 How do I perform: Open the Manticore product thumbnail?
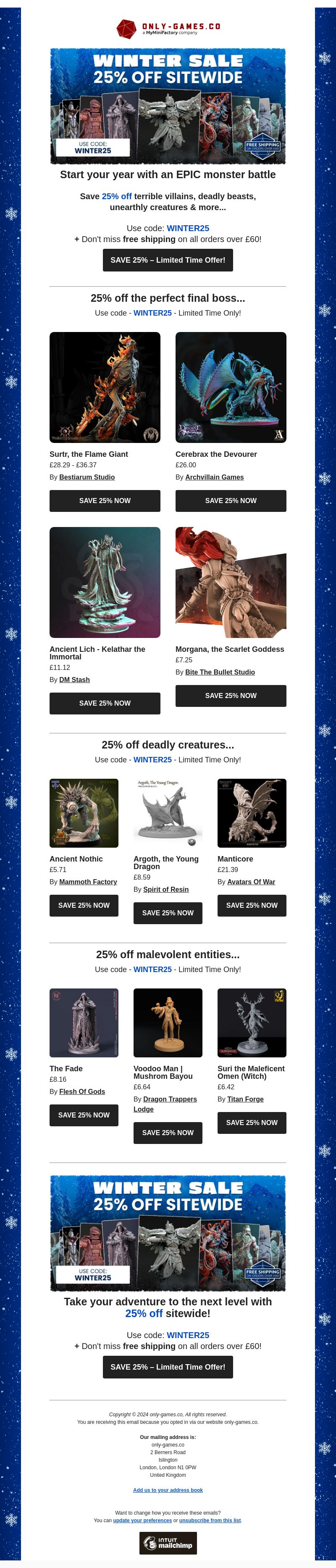click(x=252, y=813)
